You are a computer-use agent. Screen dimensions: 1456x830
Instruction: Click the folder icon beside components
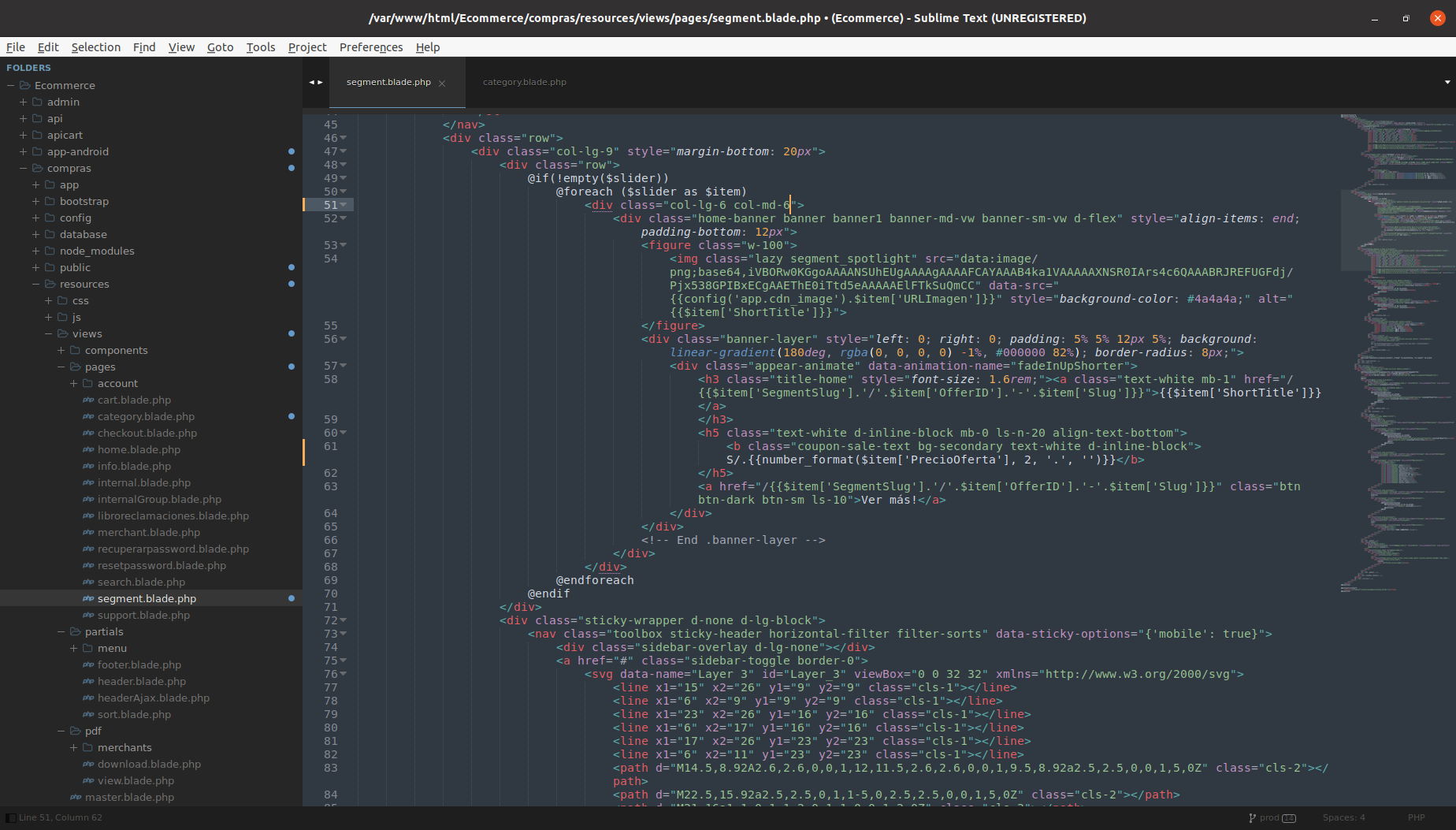pyautogui.click(x=76, y=350)
